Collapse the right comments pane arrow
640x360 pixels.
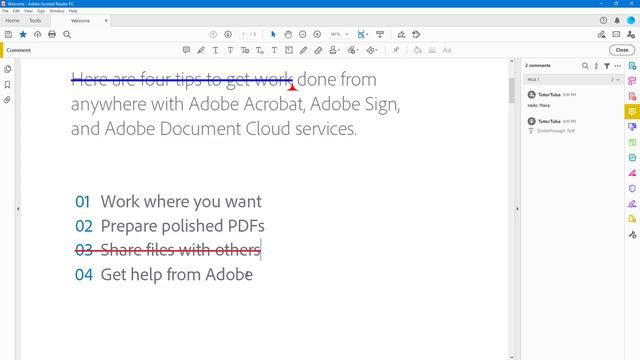click(x=517, y=209)
